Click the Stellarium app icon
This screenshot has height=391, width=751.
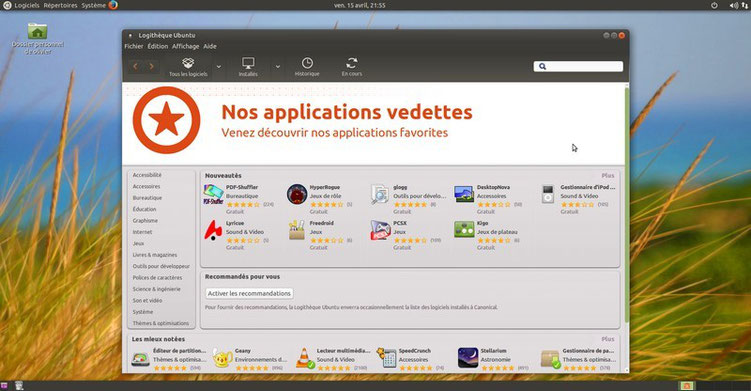point(467,358)
